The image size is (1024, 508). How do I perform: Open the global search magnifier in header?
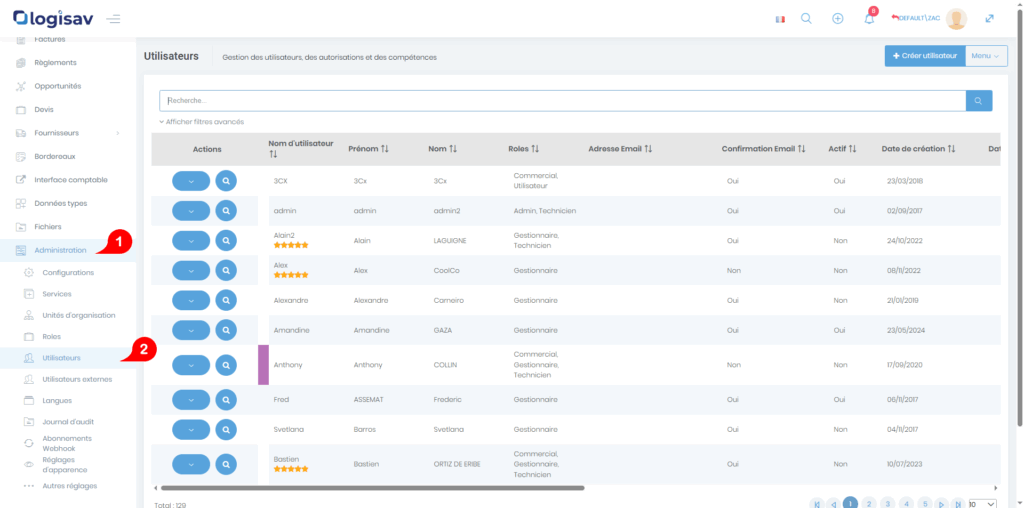pyautogui.click(x=806, y=19)
